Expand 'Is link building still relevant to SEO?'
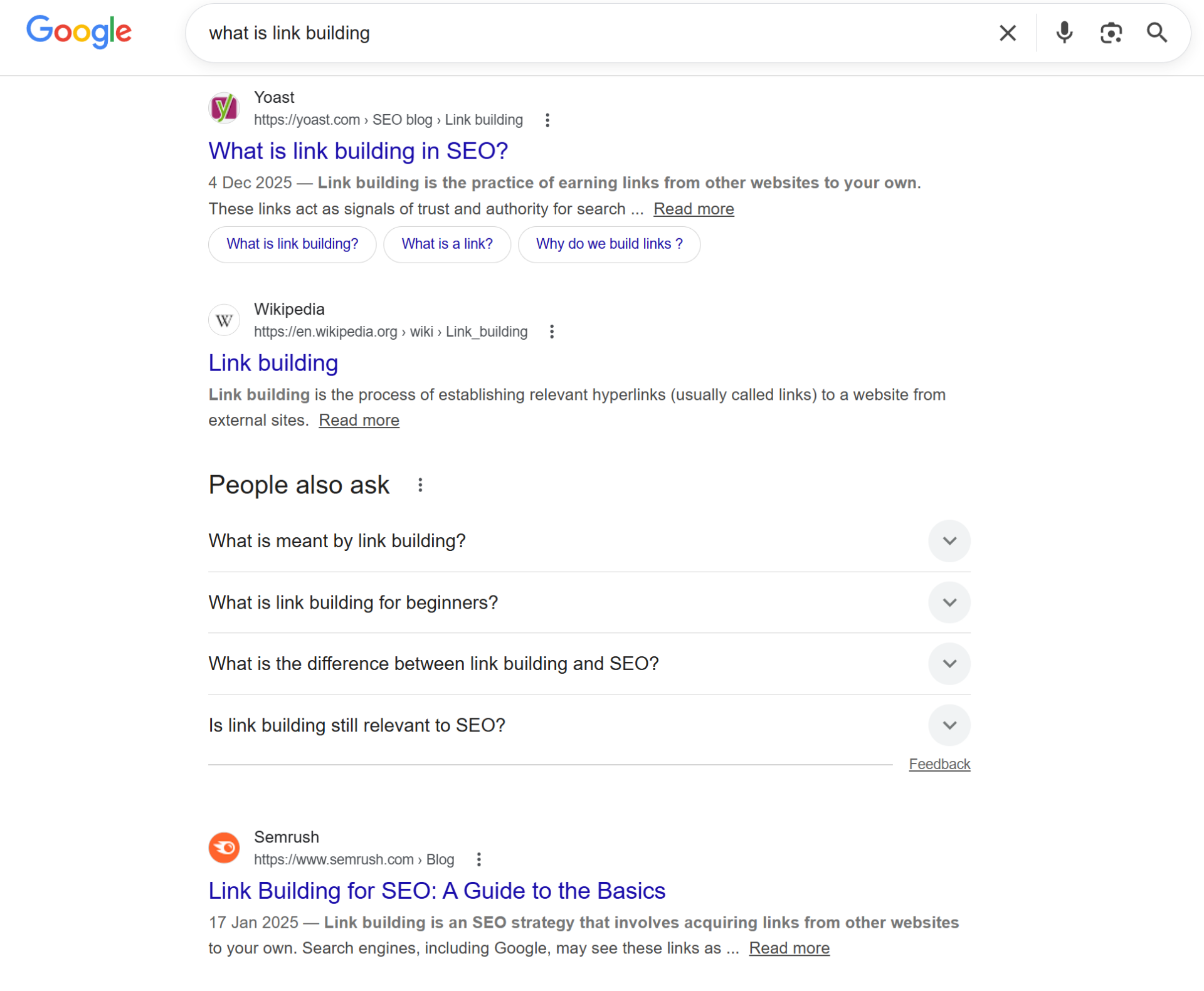The height and width of the screenshot is (991, 1204). (x=949, y=725)
